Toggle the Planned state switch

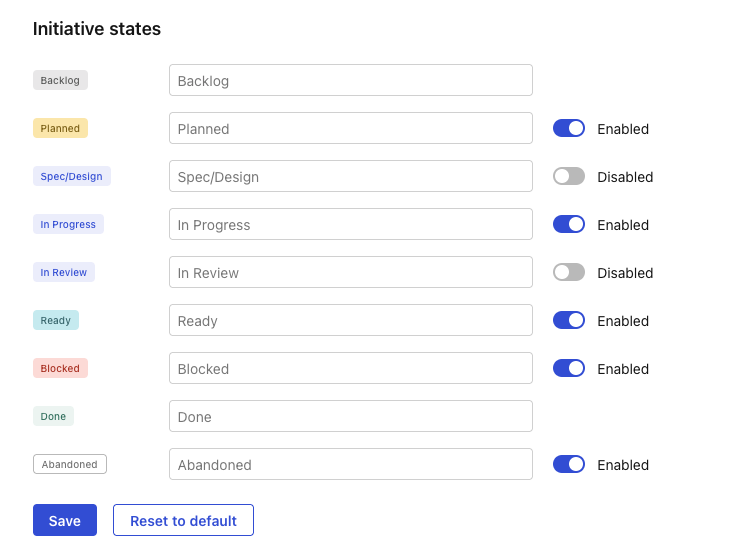coord(568,128)
